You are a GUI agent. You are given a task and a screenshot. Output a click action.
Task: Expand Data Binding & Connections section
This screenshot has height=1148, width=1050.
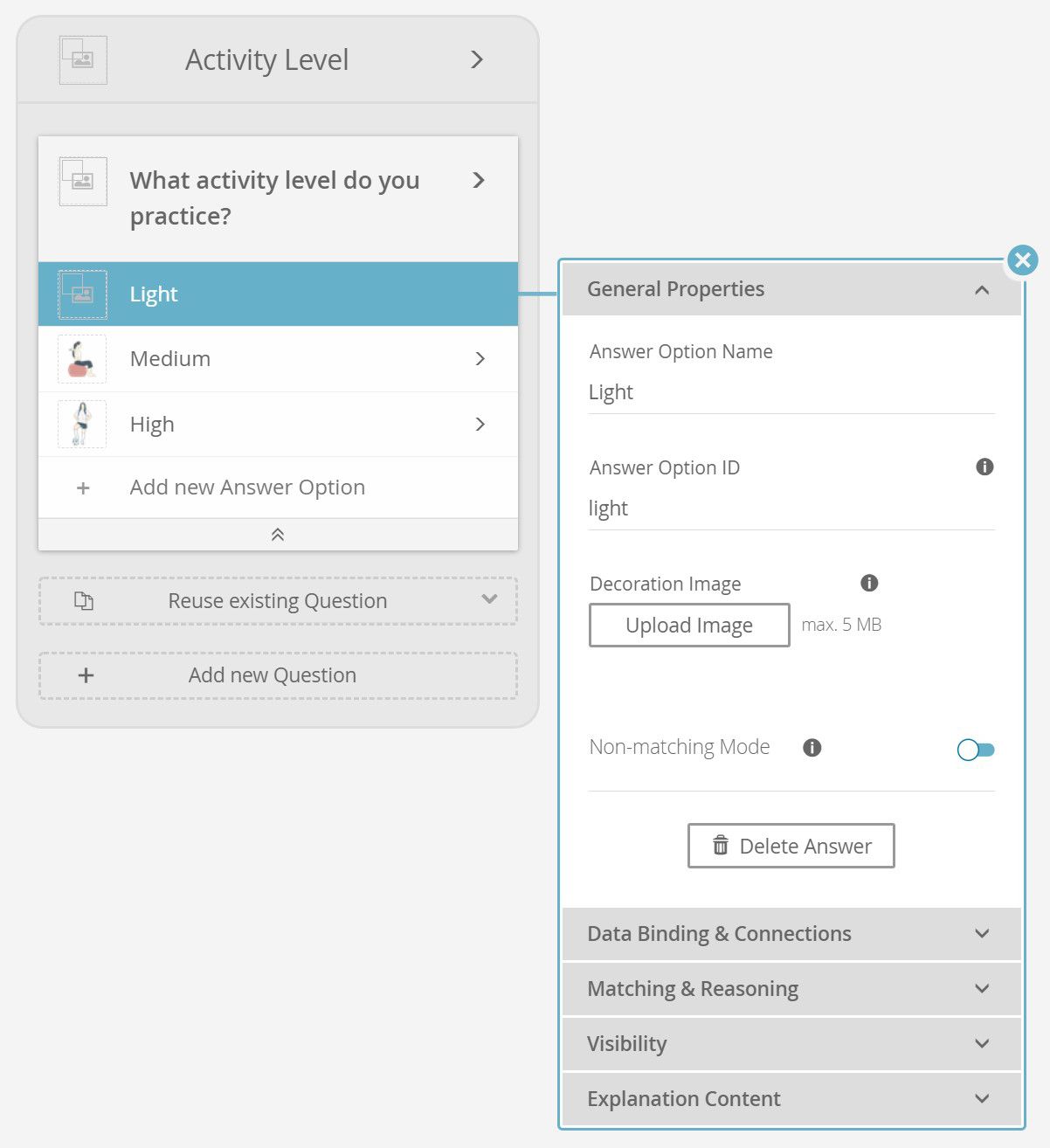pos(791,933)
